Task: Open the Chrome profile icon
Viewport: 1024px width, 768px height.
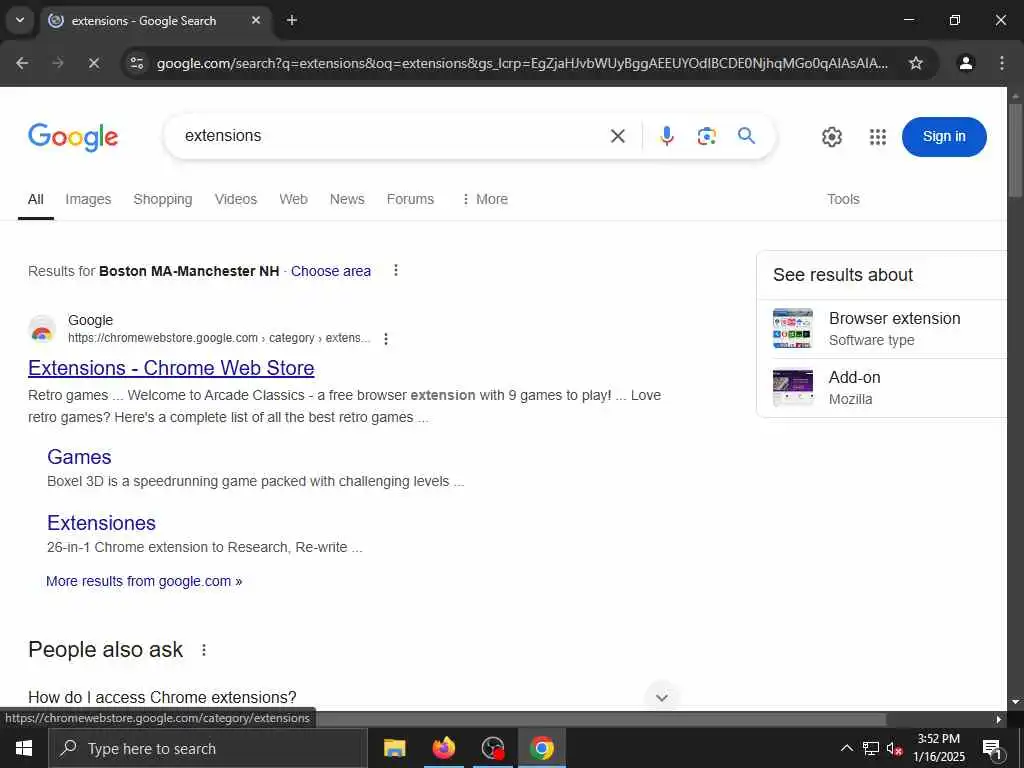Action: [x=966, y=63]
